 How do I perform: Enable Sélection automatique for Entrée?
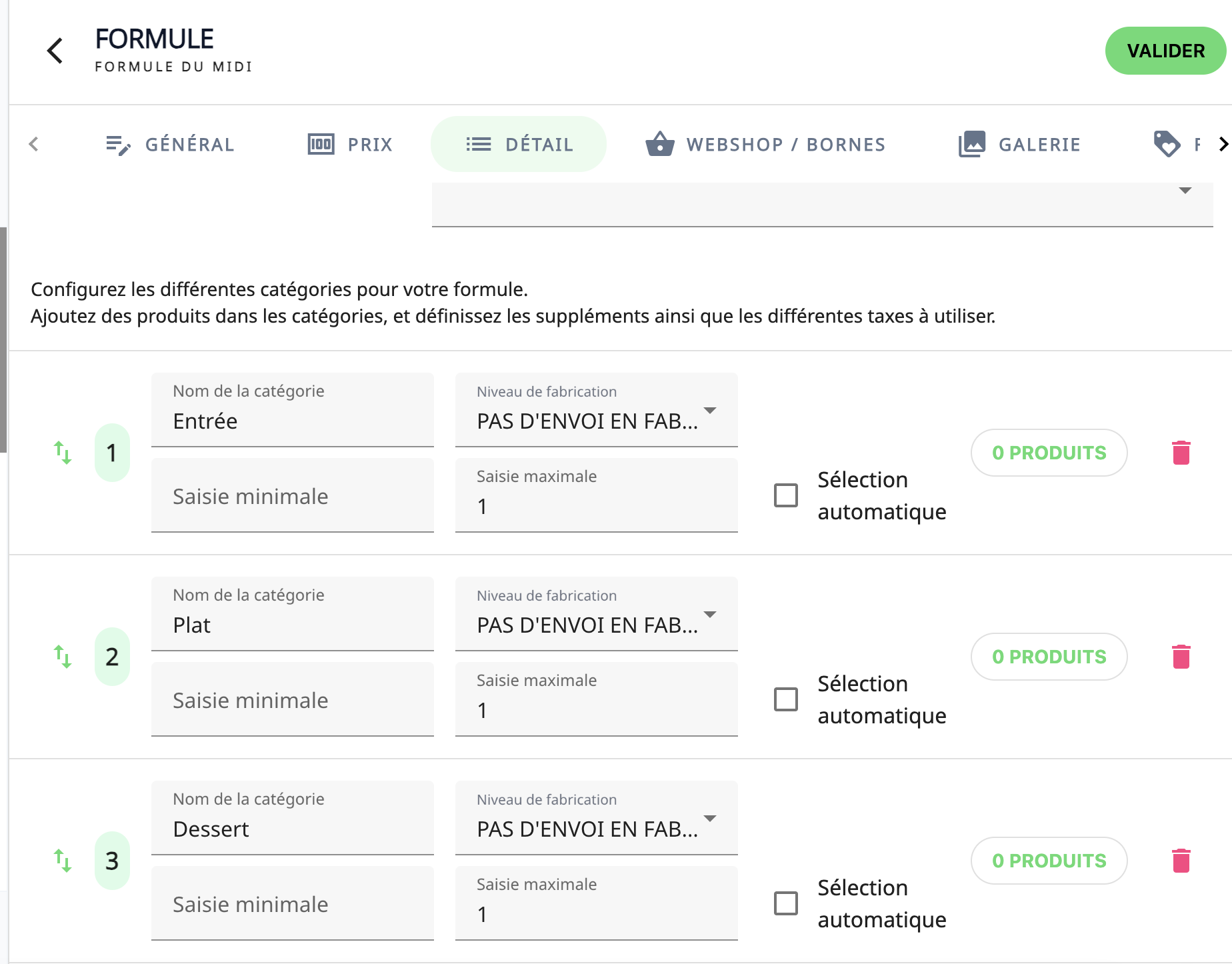tap(786, 495)
